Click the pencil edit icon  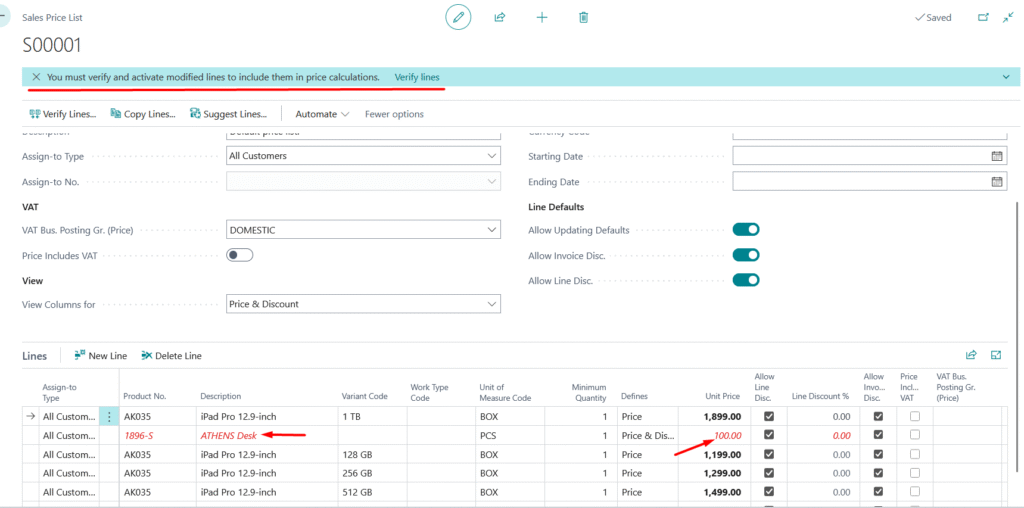click(x=458, y=17)
